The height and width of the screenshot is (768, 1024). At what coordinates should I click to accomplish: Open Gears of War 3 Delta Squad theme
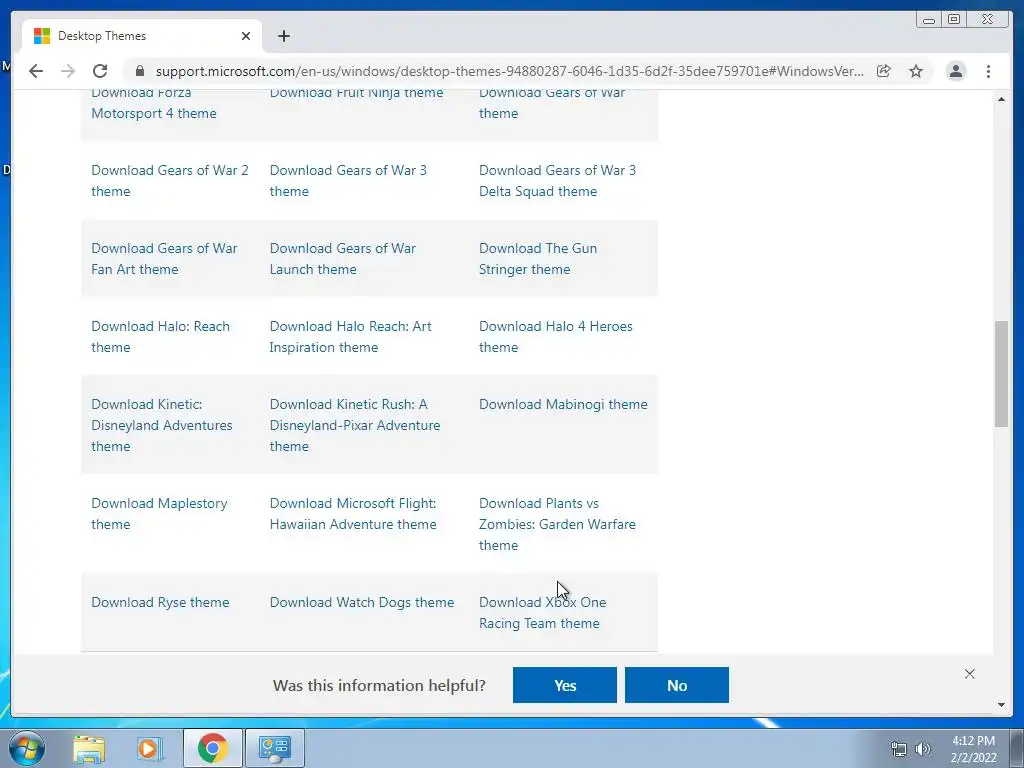(557, 181)
